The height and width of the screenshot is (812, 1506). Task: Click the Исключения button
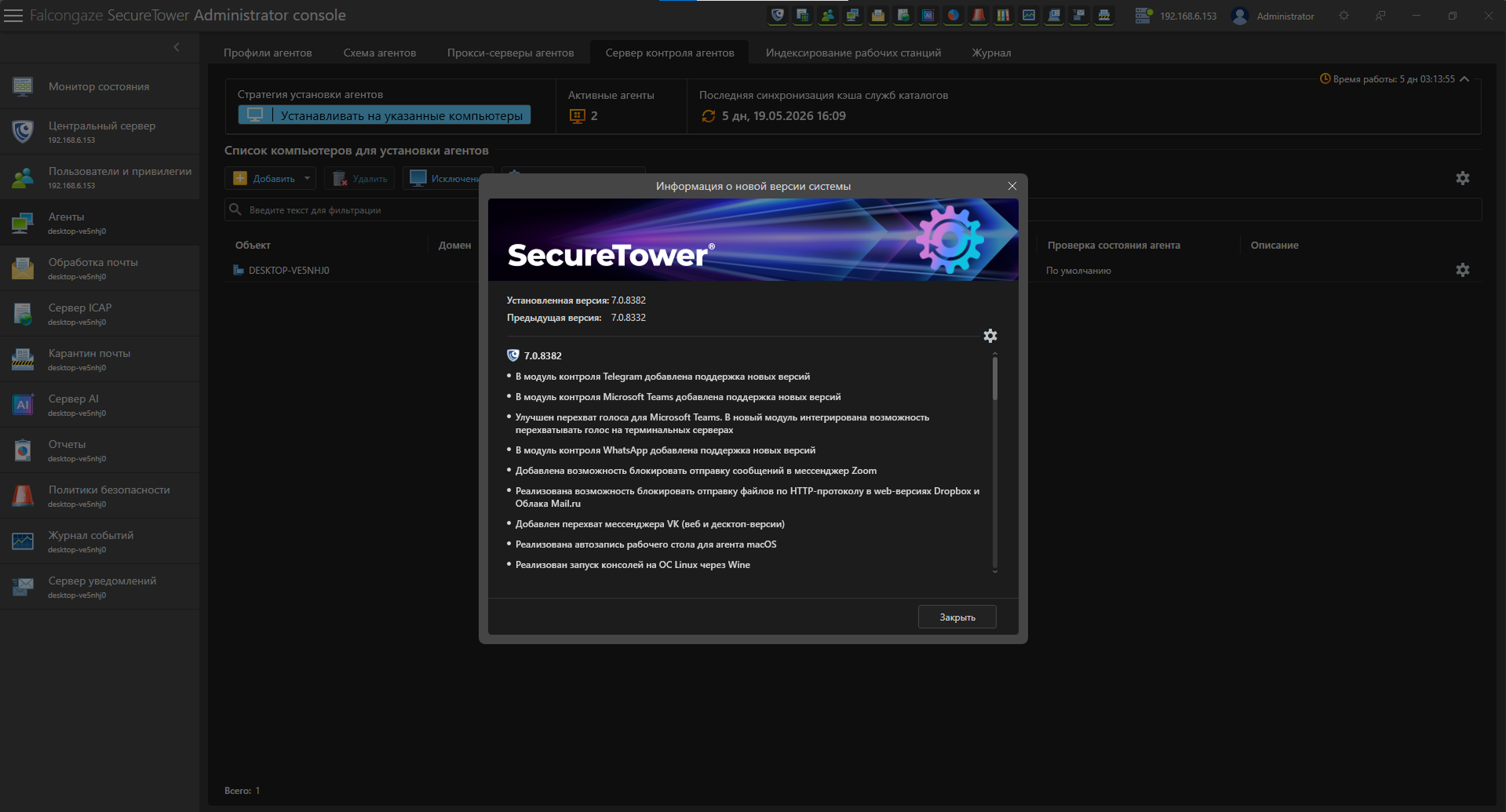click(445, 178)
